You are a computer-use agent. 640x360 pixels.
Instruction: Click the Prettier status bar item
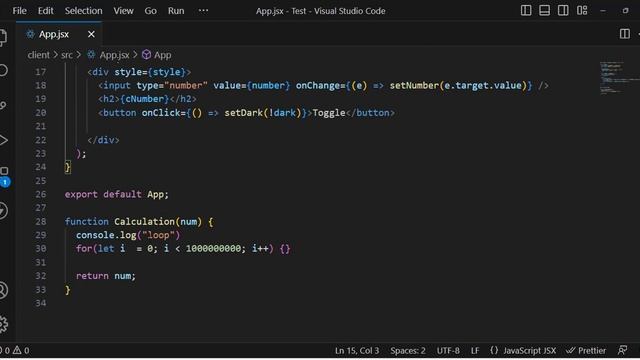586,351
